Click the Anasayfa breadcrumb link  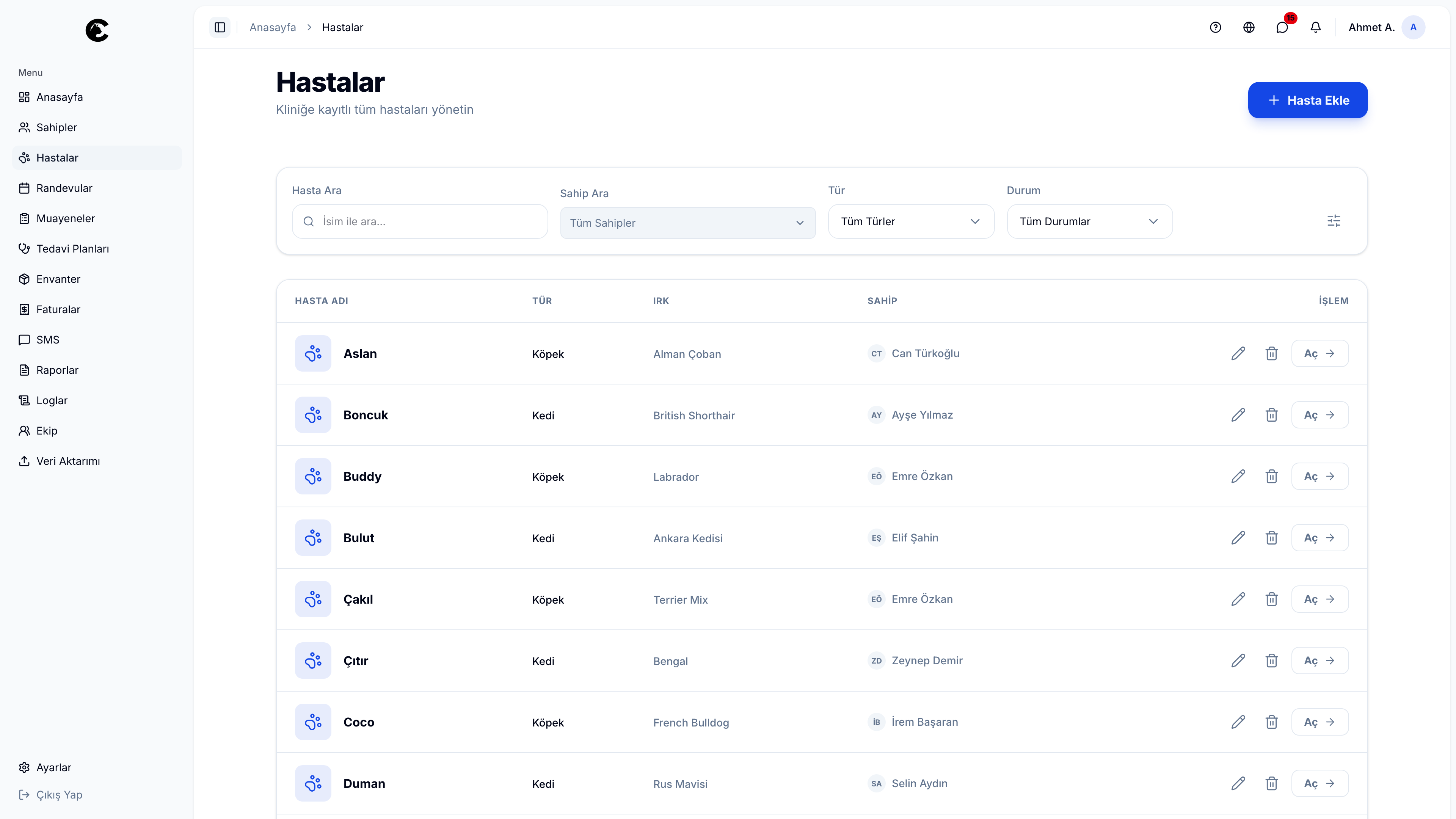[x=273, y=27]
